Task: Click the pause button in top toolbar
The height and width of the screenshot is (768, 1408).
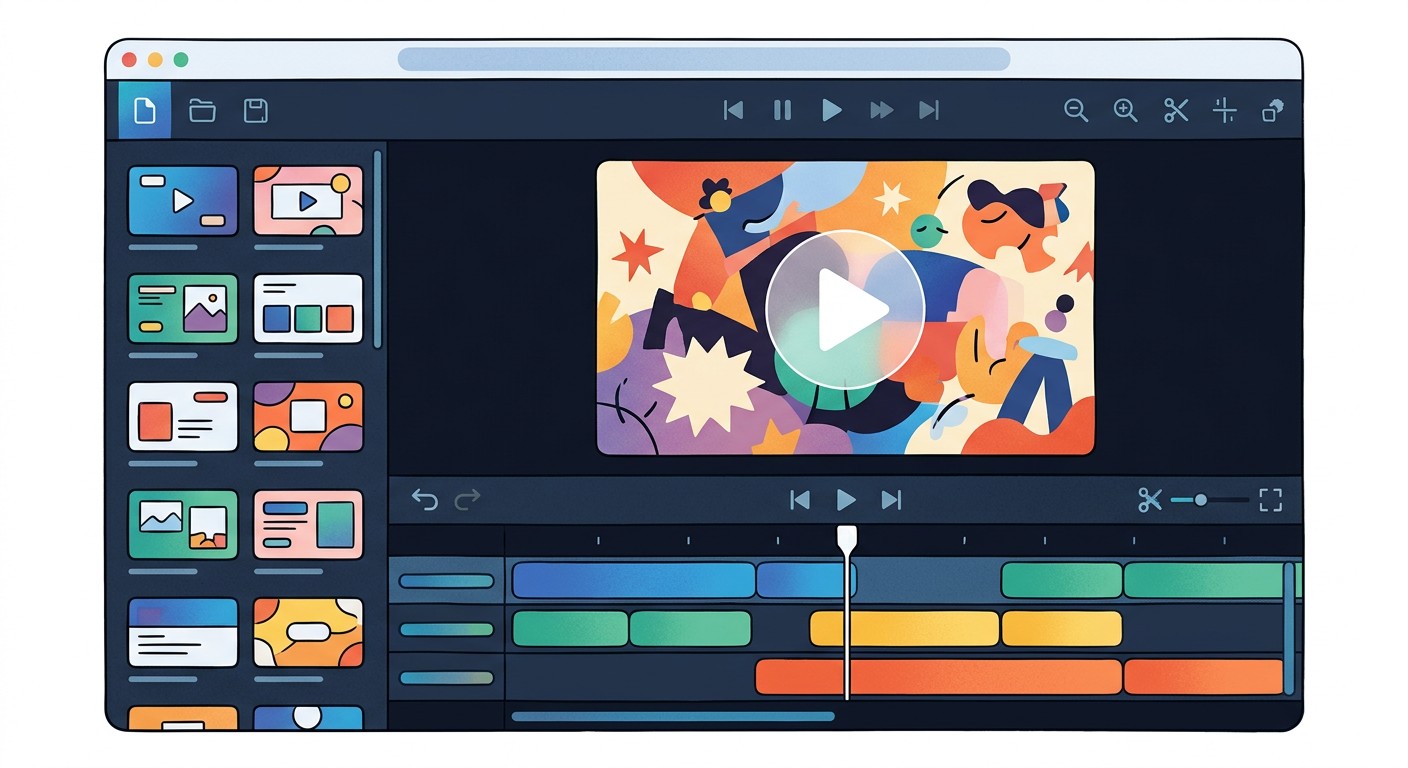Action: [783, 110]
